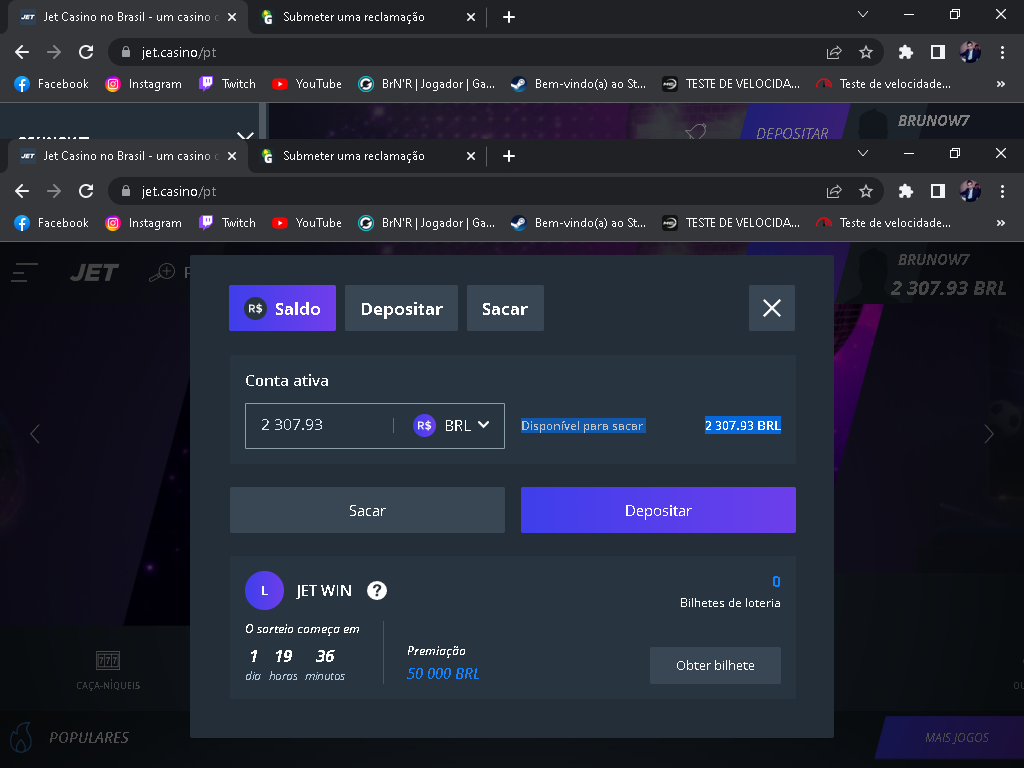Close the balance modal with X button
The height and width of the screenshot is (768, 1024).
[x=771, y=308]
